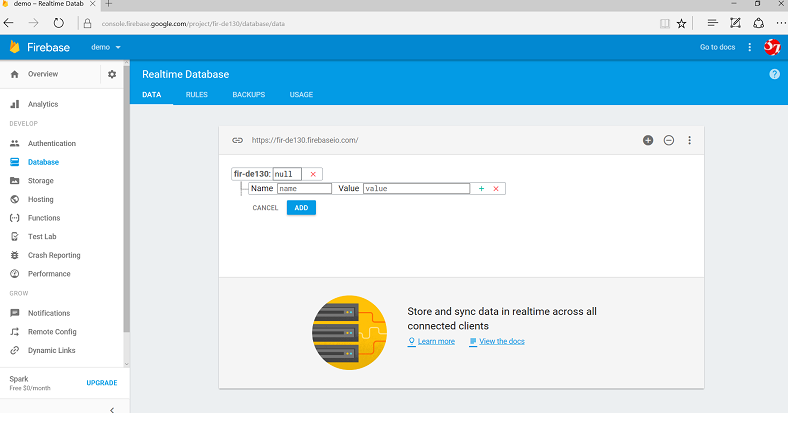Click the CANCEL button
This screenshot has width=800, height=430.
click(x=265, y=208)
